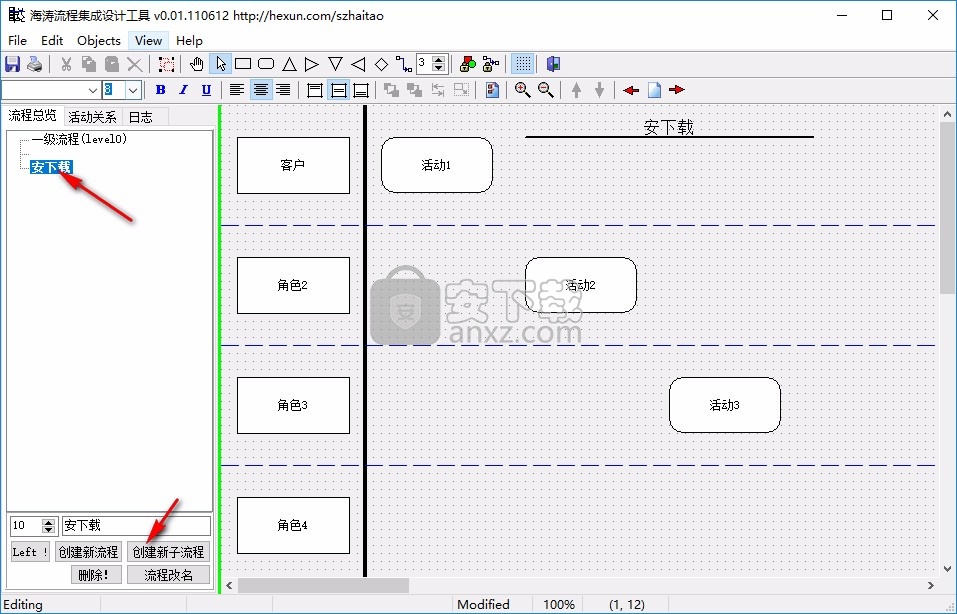This screenshot has height=614, width=957.
Task: Click the gray up arrow icon
Action: pyautogui.click(x=576, y=90)
